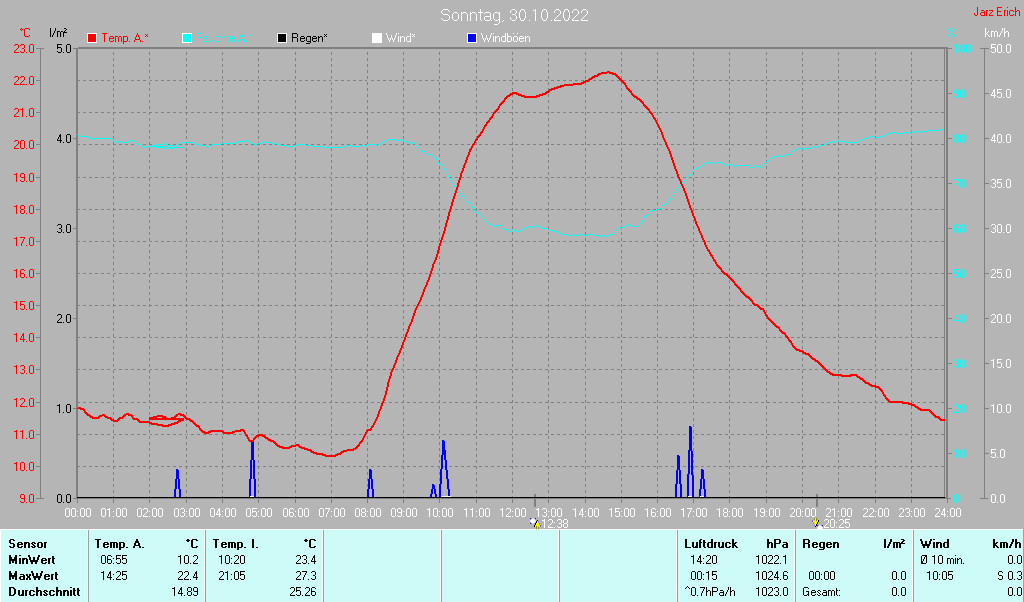Click the pressure minimum time '14:20'
Screen dimensions: 1024x602
click(704, 560)
